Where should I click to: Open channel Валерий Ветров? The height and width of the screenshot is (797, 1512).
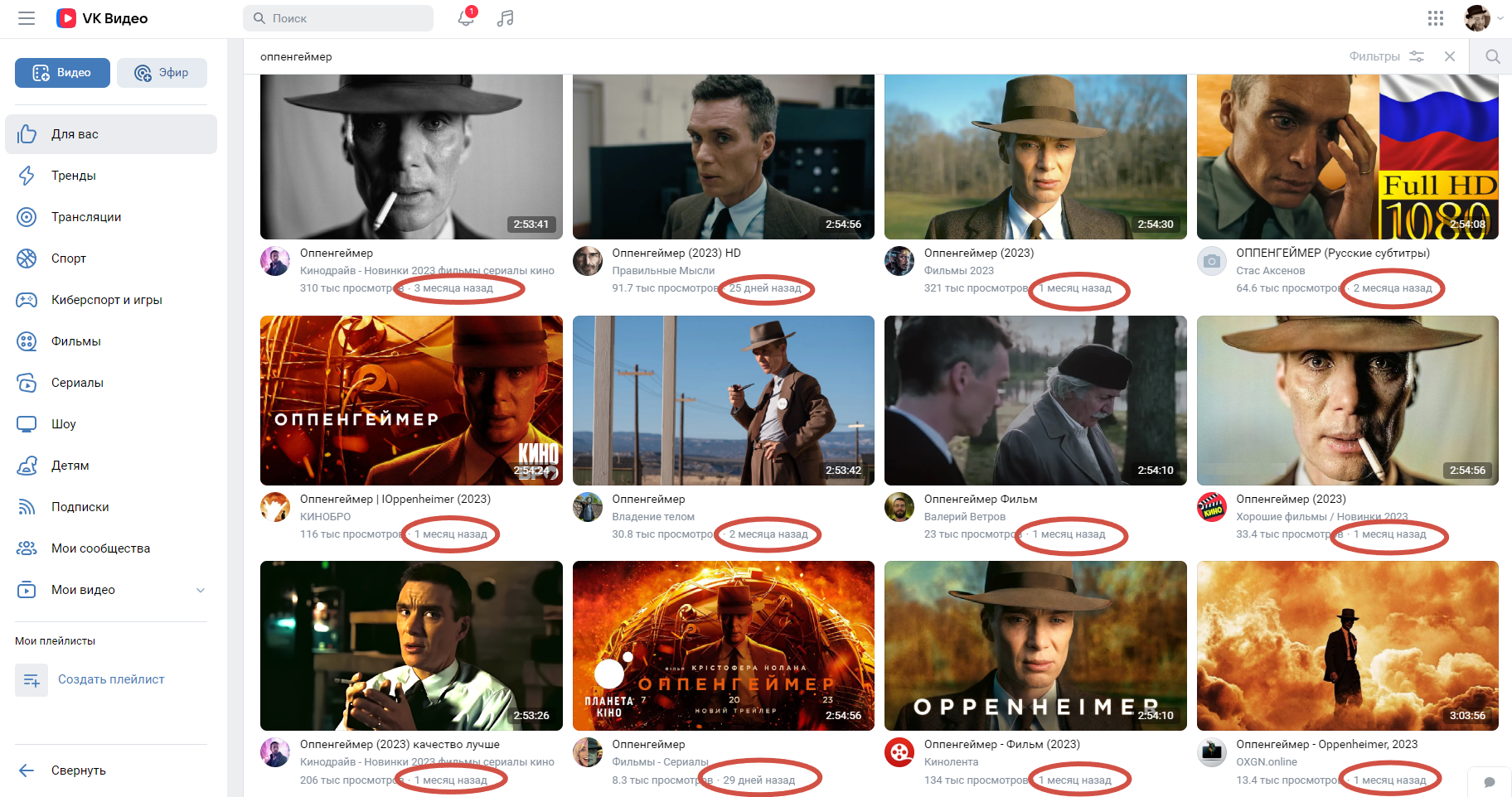(965, 516)
